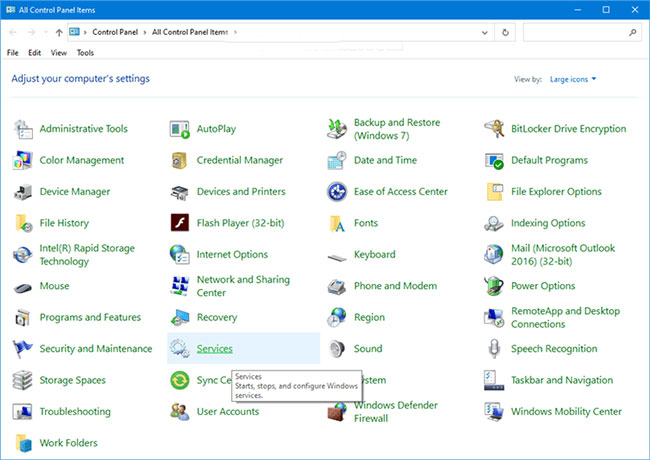Click the Services gear icon
This screenshot has height=460, width=650.
pos(180,349)
